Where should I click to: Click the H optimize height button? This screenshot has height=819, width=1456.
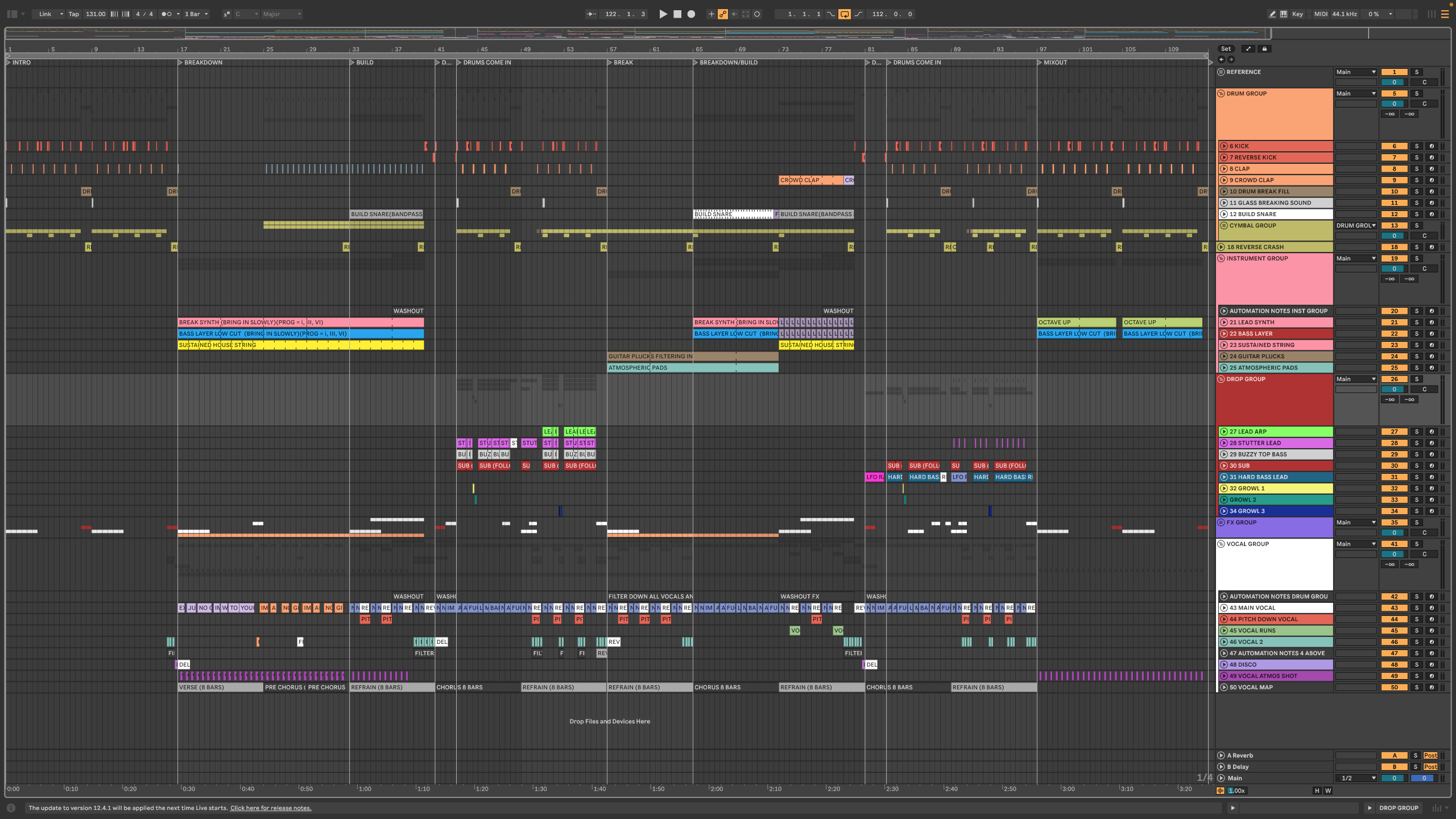[x=1317, y=791]
